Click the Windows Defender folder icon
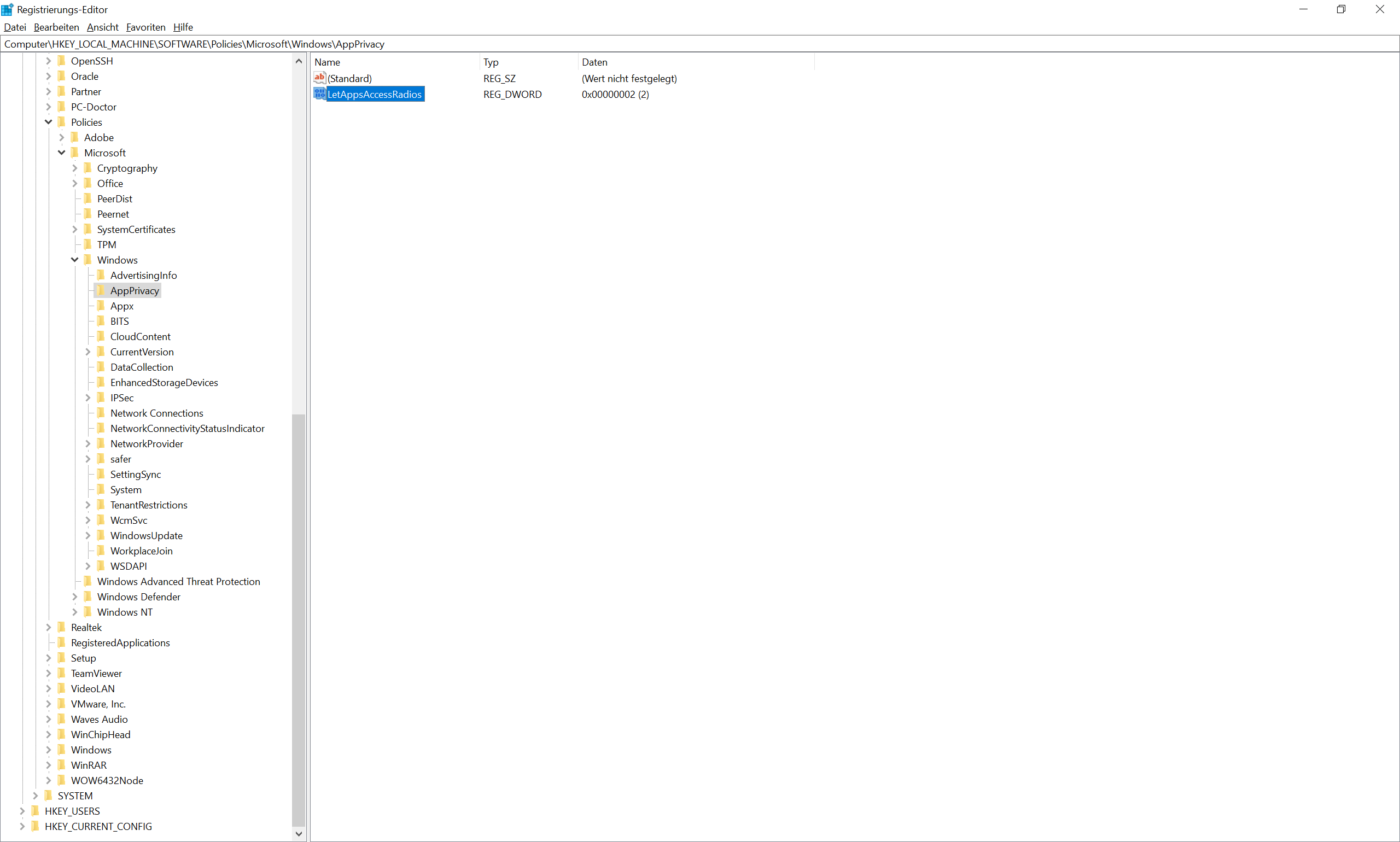Image resolution: width=1400 pixels, height=842 pixels. click(x=88, y=597)
